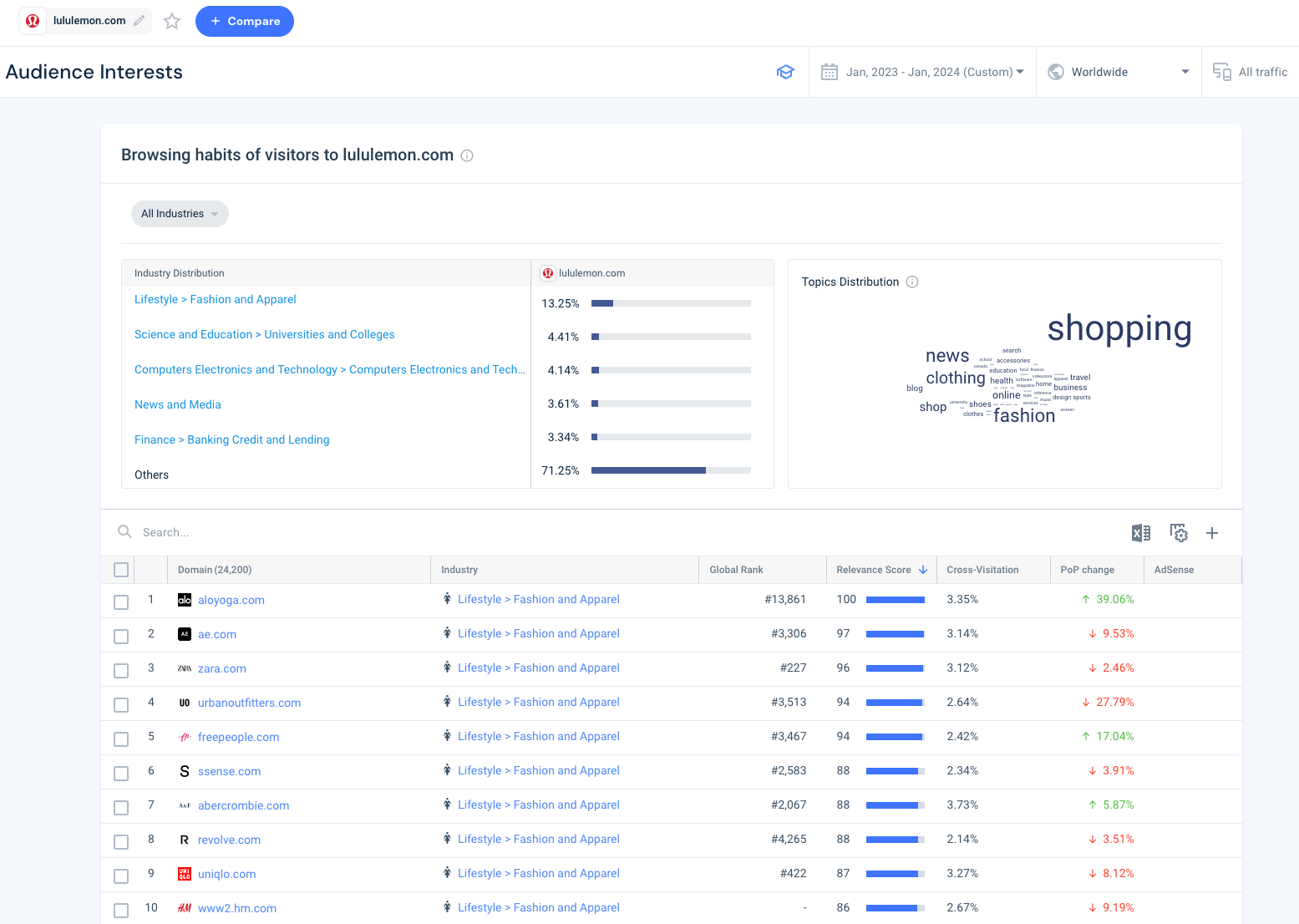Check the box for abercrombie.com row
Viewport: 1299px width, 924px height.
click(121, 808)
